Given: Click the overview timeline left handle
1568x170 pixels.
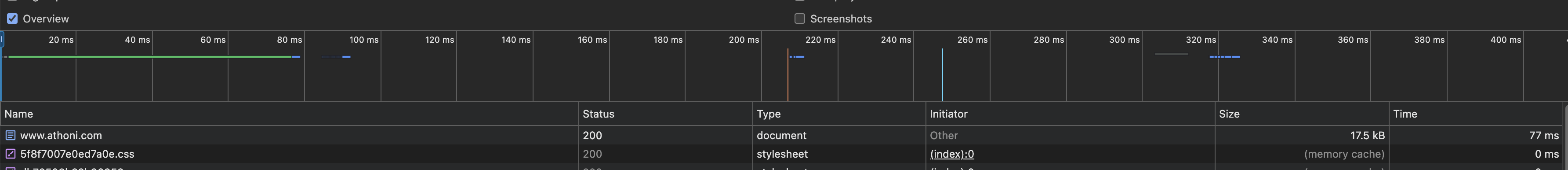Looking at the screenshot, I should pyautogui.click(x=2, y=40).
